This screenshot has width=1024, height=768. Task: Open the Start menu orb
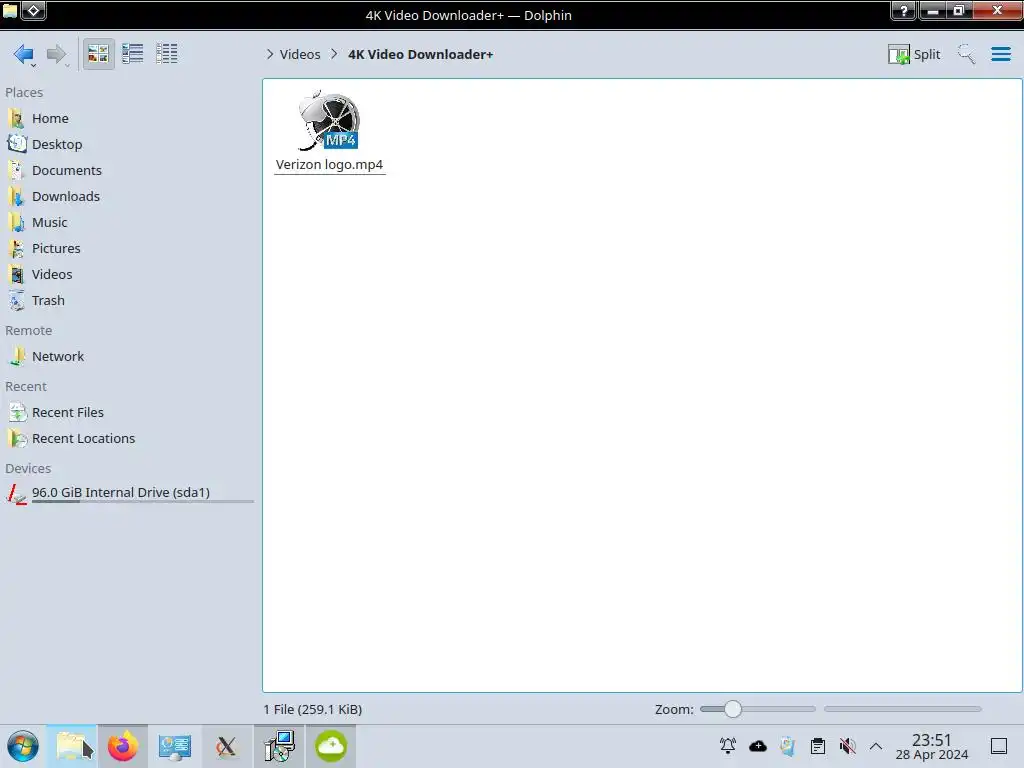23,746
